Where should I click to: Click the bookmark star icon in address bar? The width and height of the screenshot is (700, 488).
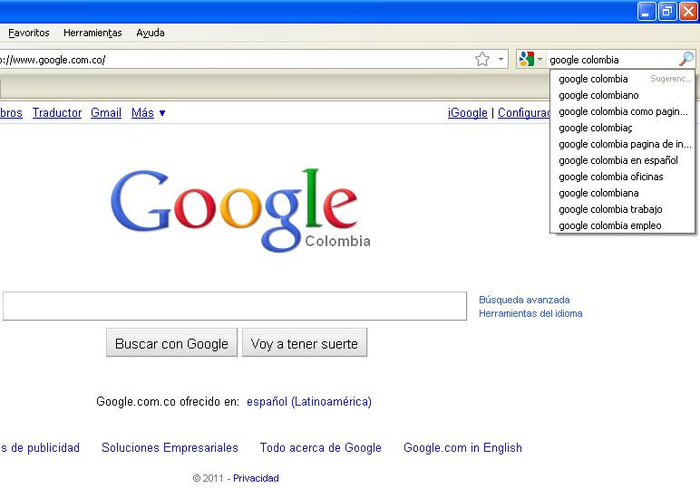point(482,59)
